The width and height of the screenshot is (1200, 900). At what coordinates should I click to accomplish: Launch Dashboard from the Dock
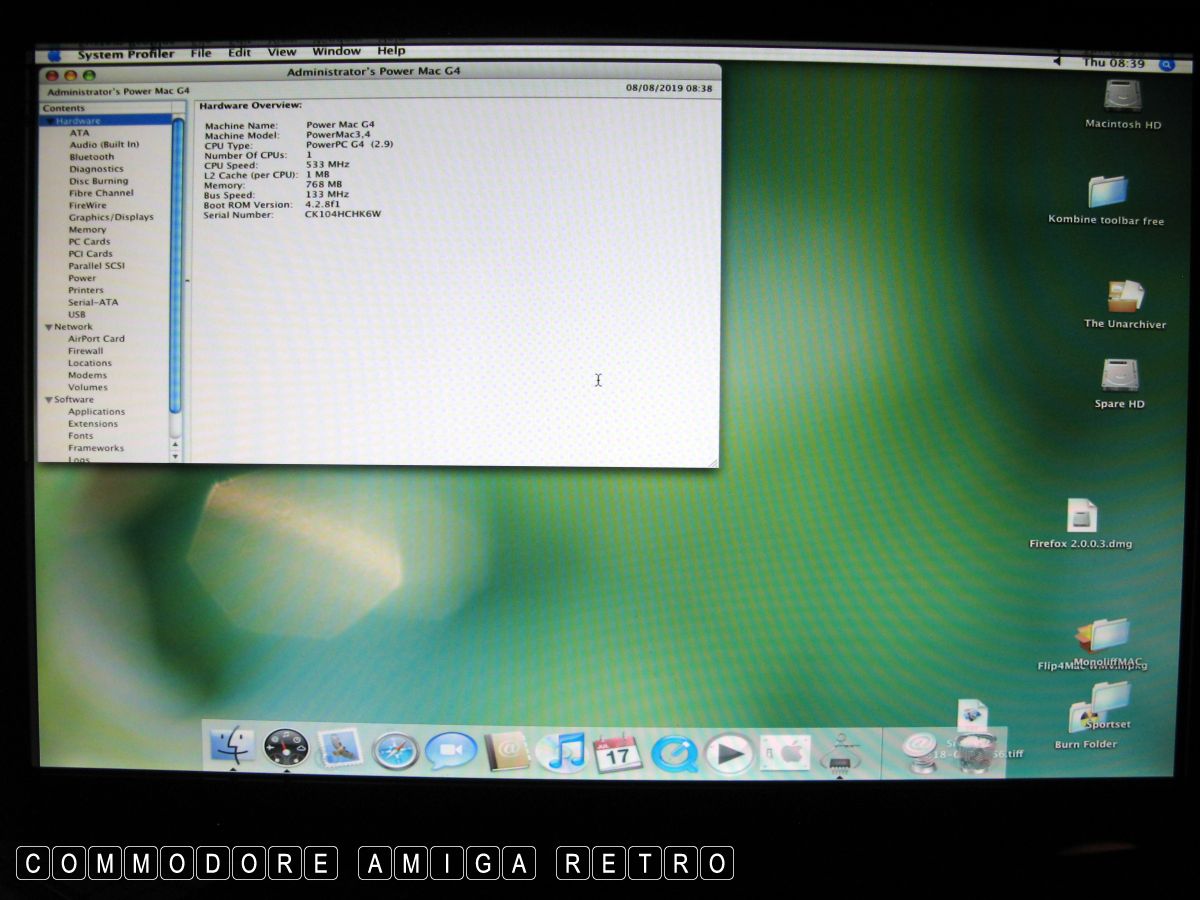tap(285, 747)
